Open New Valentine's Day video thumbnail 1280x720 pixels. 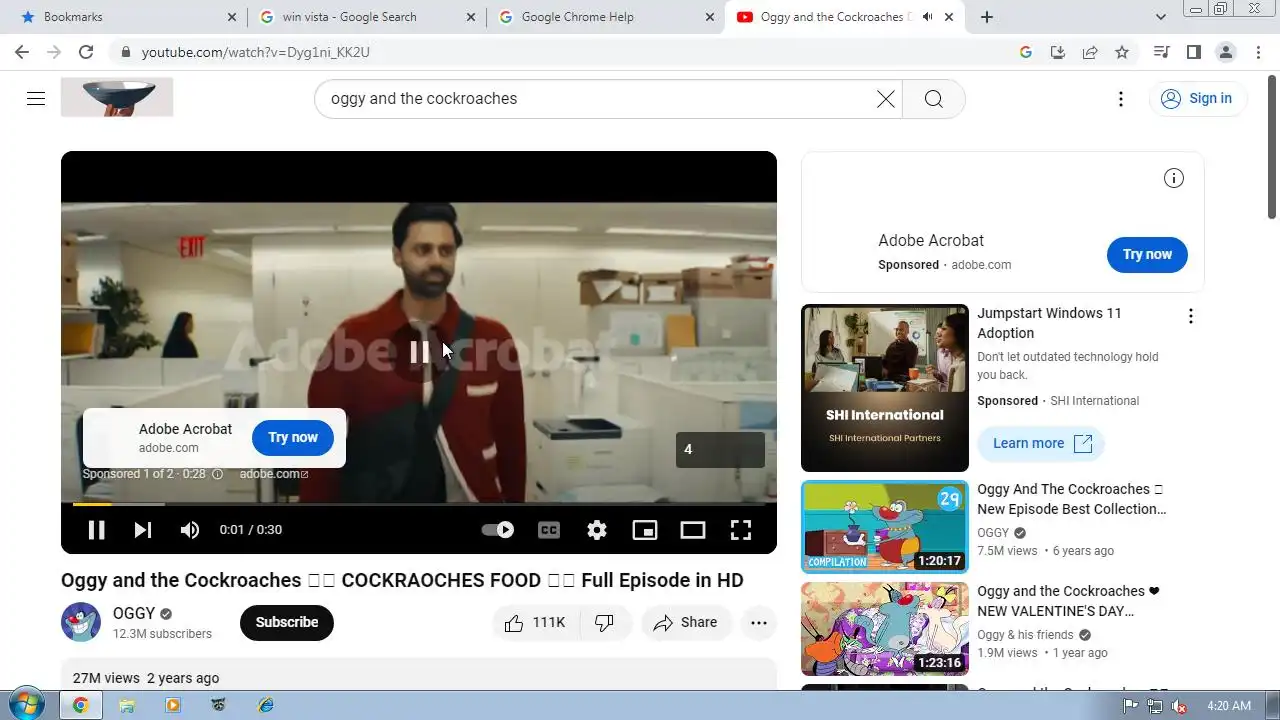click(885, 629)
